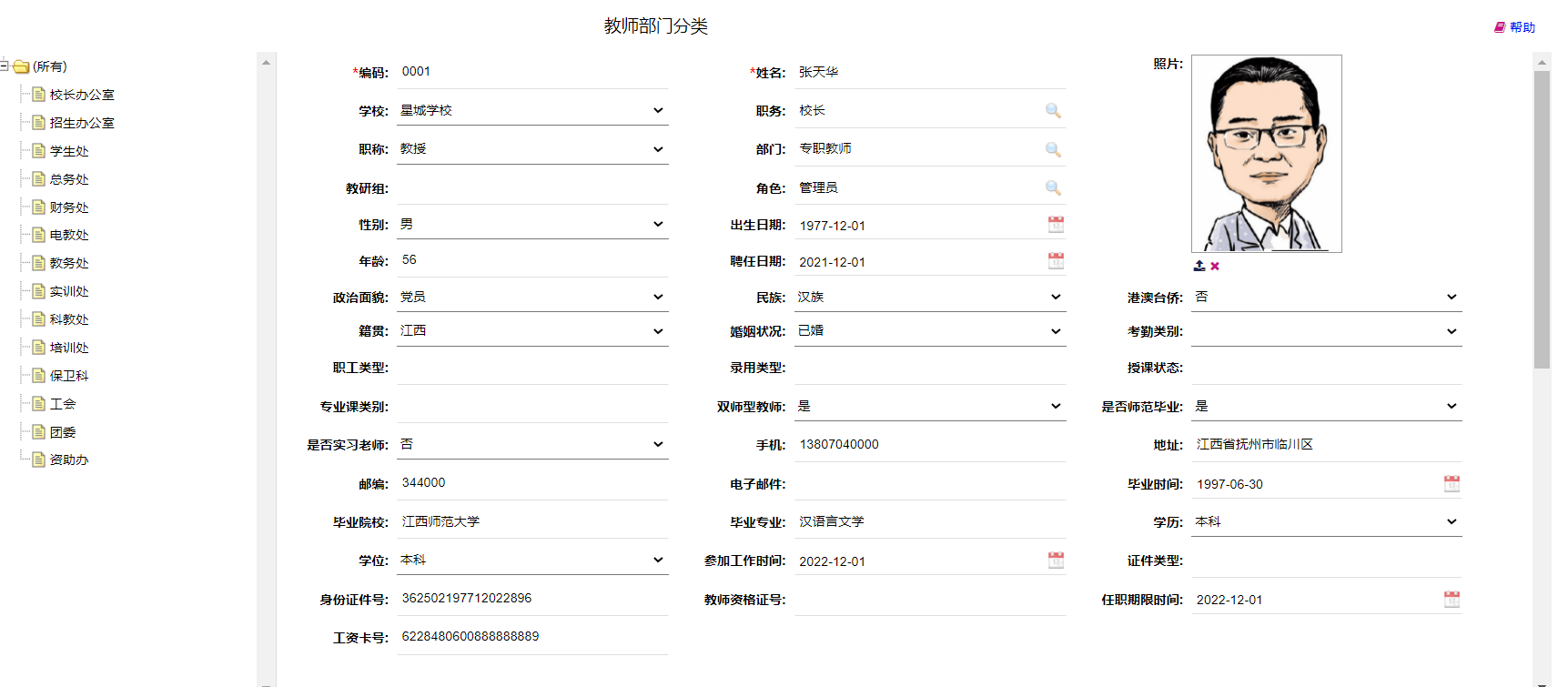Click the search icon in 角色 field

pyautogui.click(x=1053, y=187)
